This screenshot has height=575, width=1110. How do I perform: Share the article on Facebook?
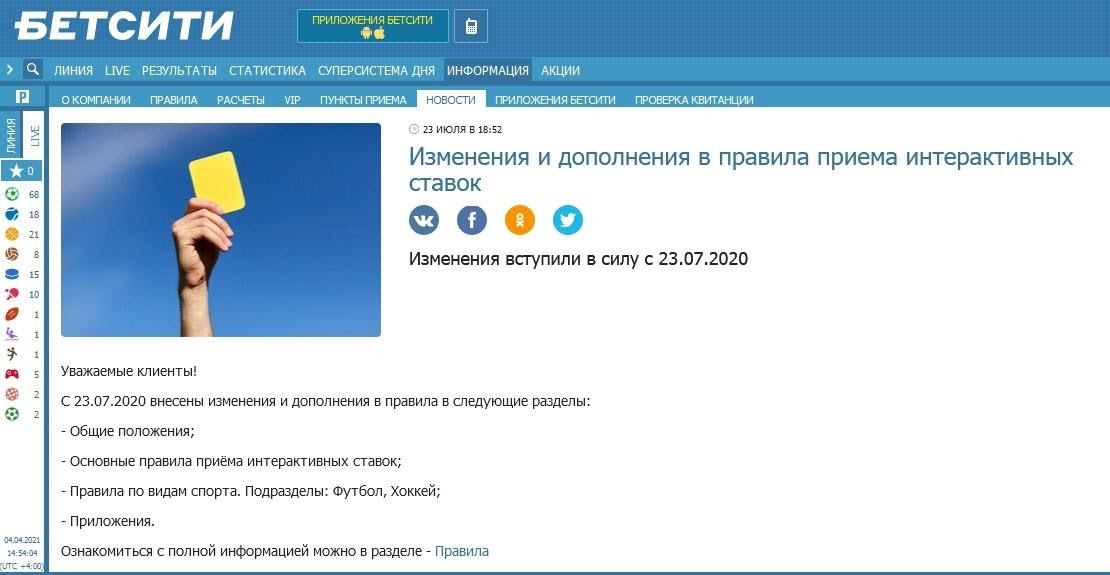pyautogui.click(x=472, y=220)
